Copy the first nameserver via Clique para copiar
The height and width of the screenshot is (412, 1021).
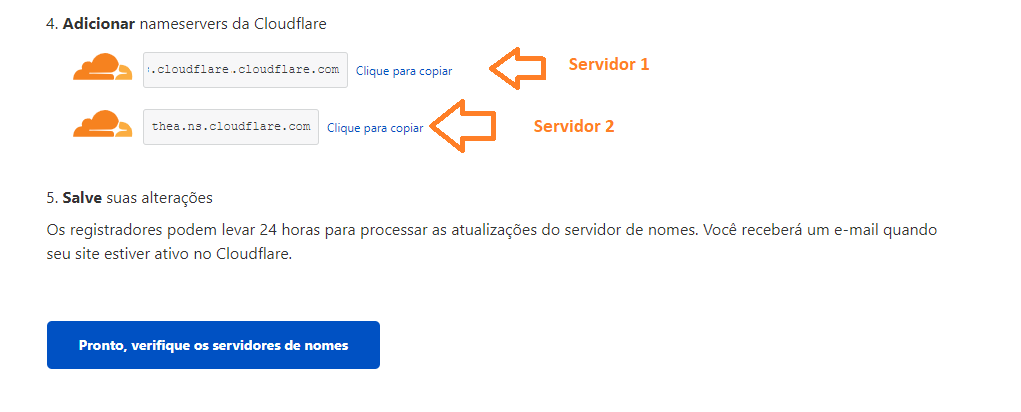[404, 71]
